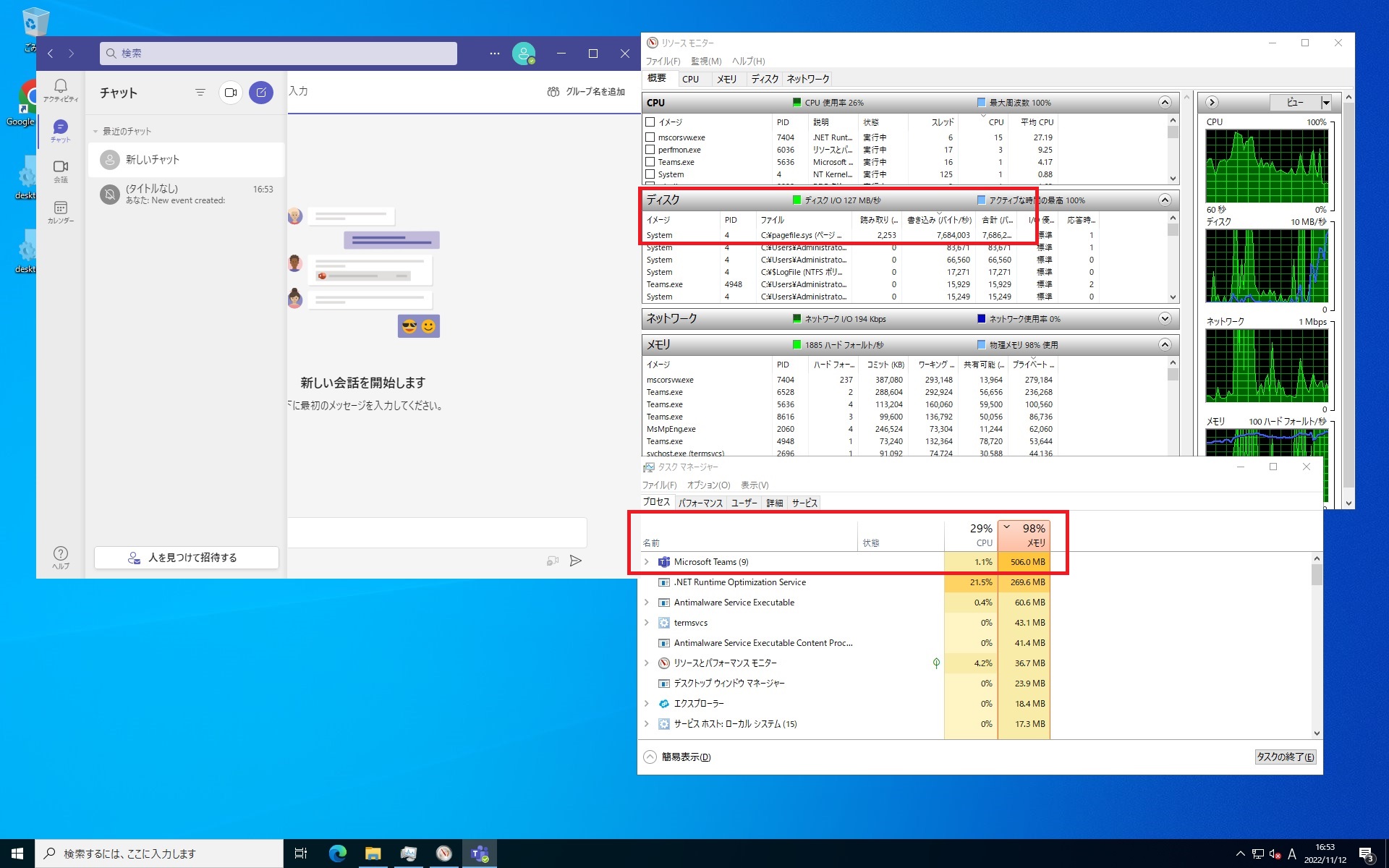Collapse the CPU section in Resource Monitor
Image resolution: width=1389 pixels, height=868 pixels.
click(x=1165, y=102)
